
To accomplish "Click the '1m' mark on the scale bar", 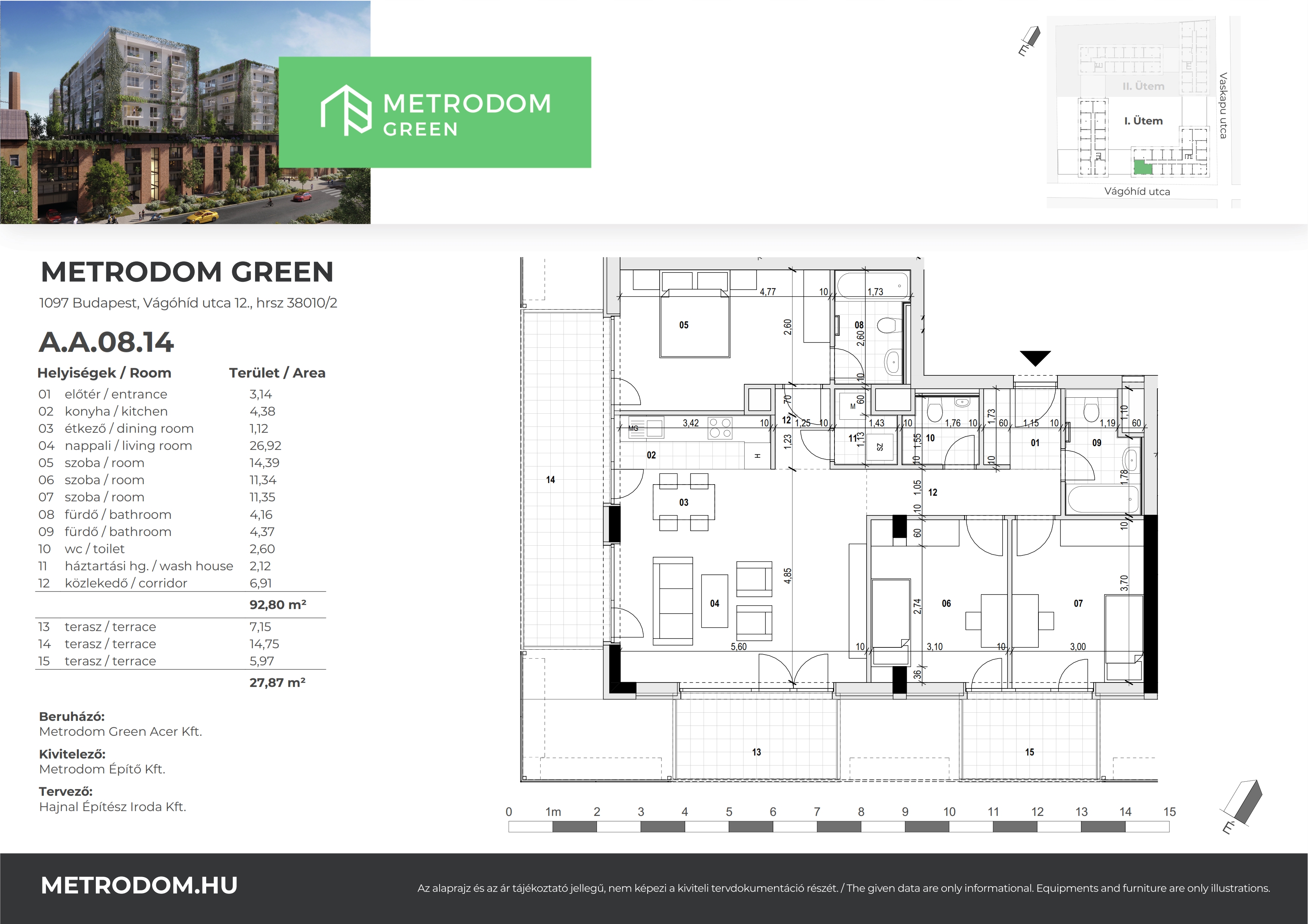I will click(x=553, y=812).
